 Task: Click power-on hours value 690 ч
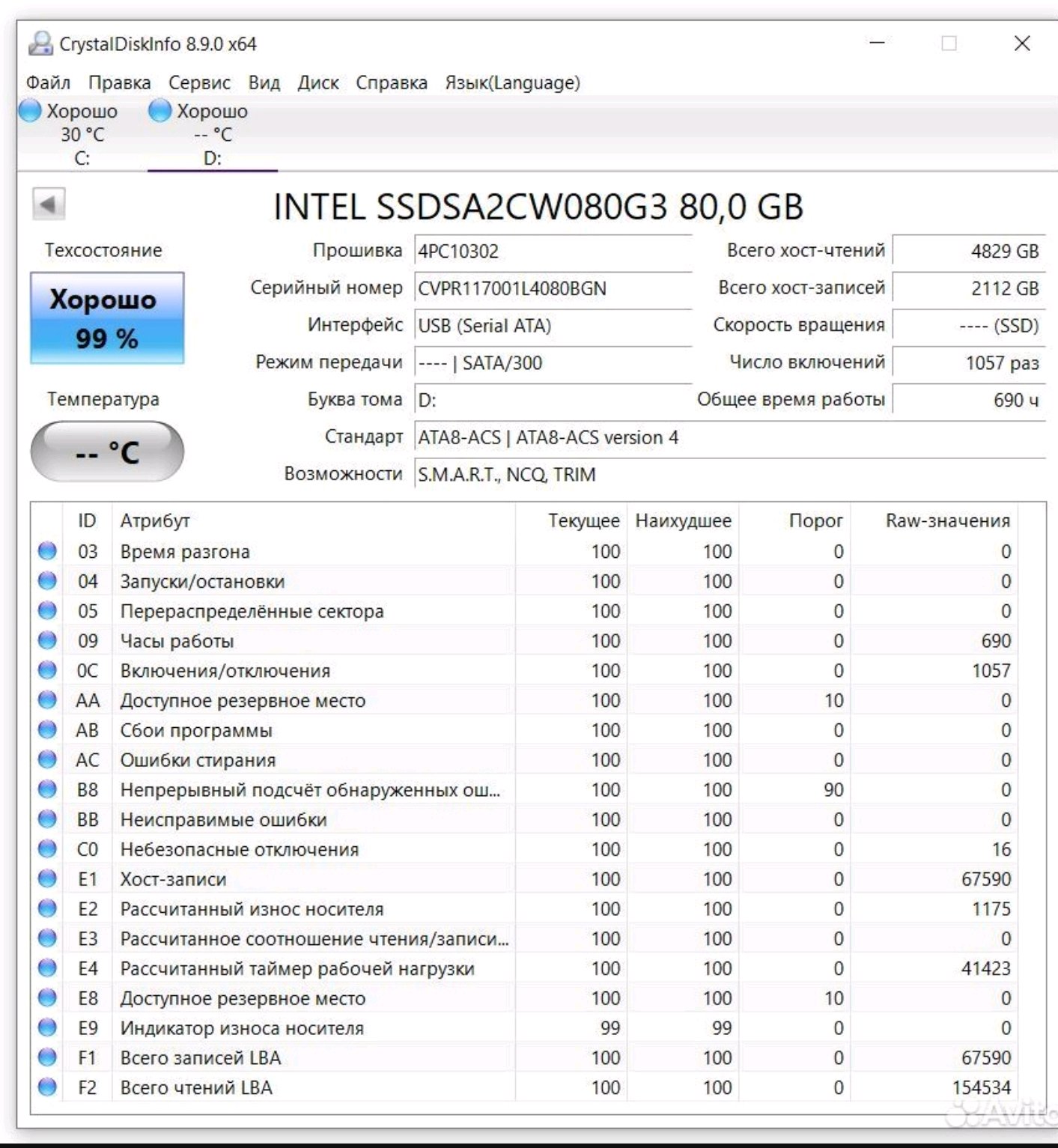pos(969,400)
